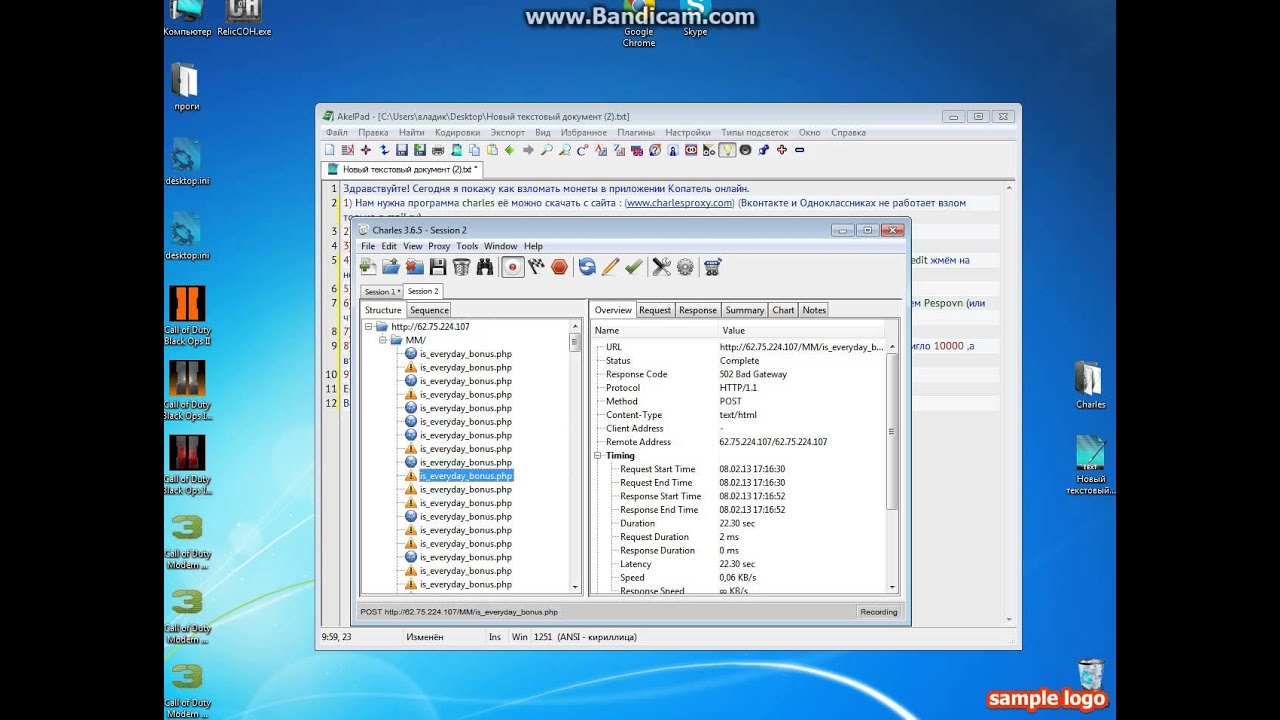Click the red plus icon in AkelPad toolbar
The height and width of the screenshot is (720, 1280).
coord(781,150)
